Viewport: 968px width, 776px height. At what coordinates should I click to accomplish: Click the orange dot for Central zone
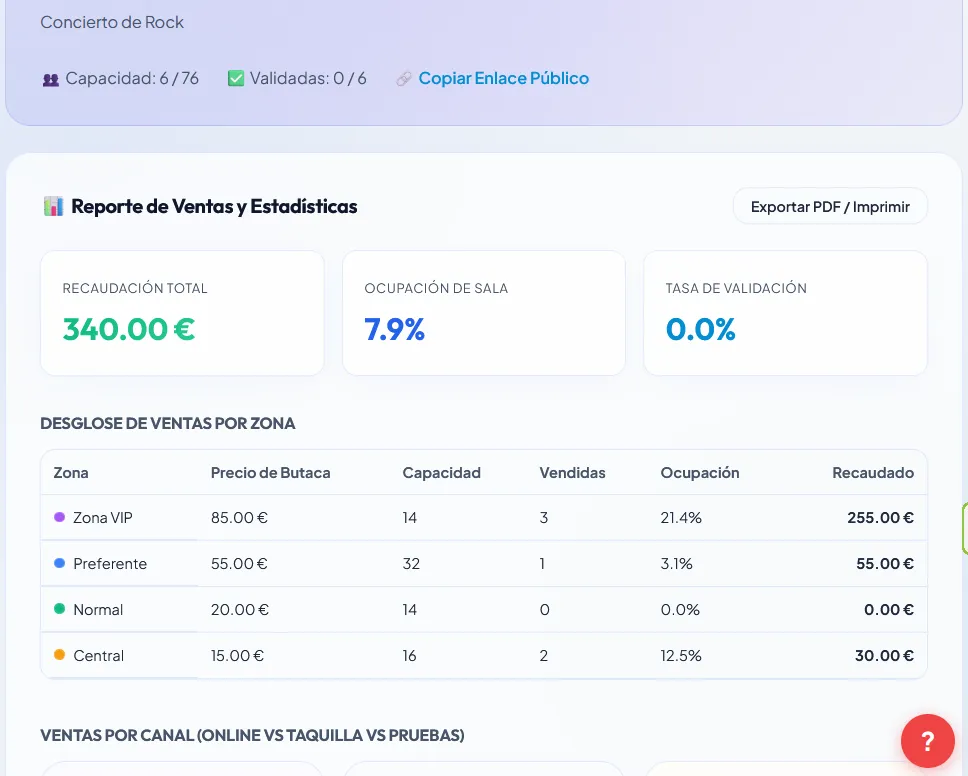click(59, 655)
